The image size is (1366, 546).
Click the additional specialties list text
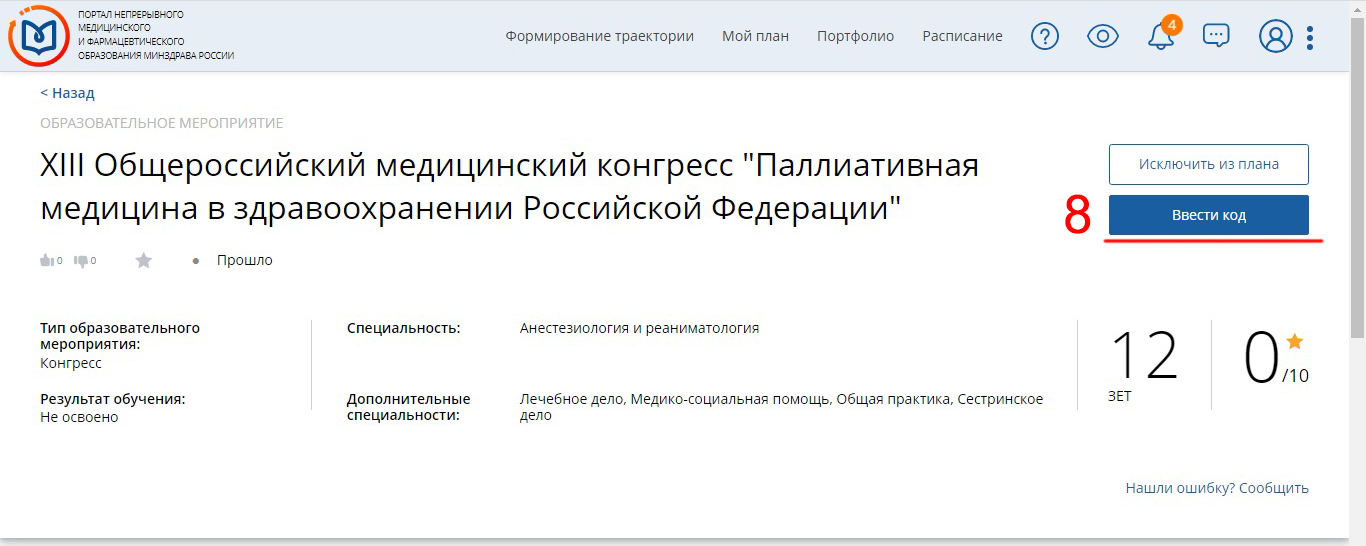pyautogui.click(x=781, y=406)
